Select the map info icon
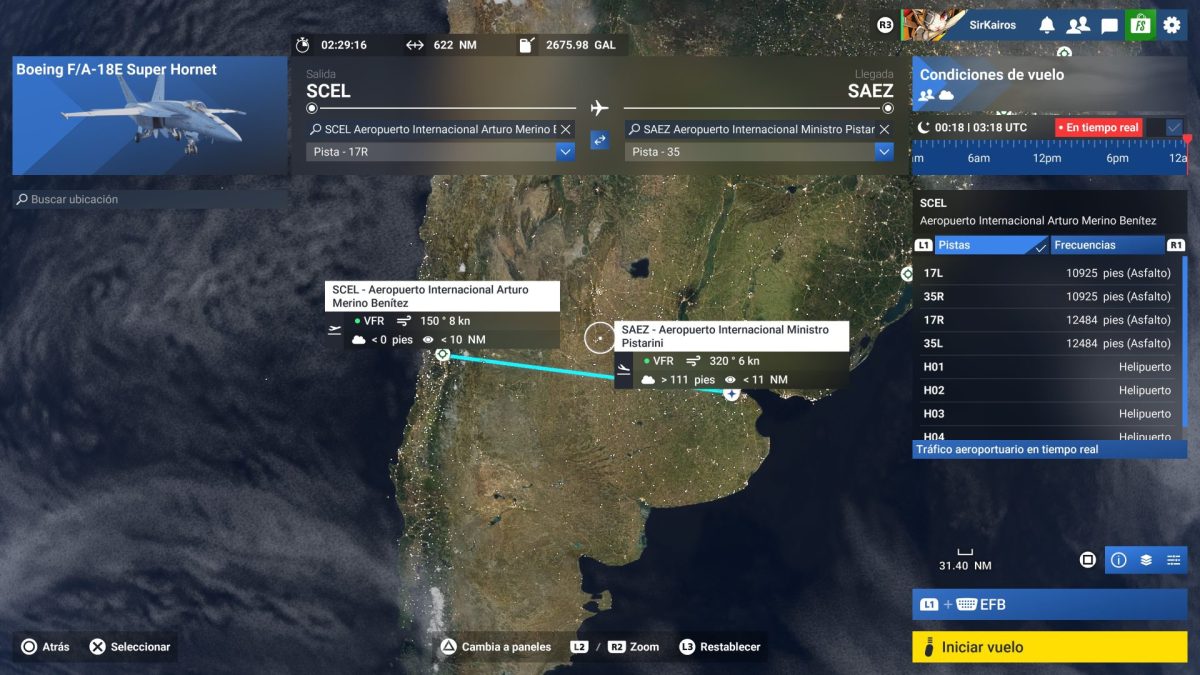 pos(1119,560)
